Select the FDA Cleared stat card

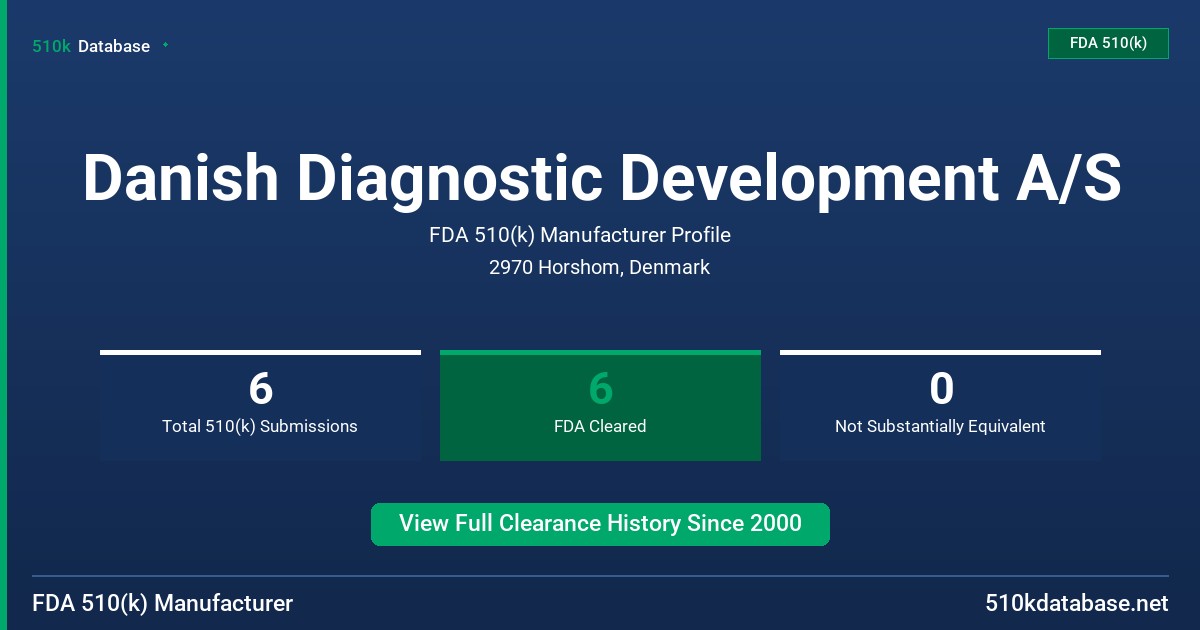(600, 405)
